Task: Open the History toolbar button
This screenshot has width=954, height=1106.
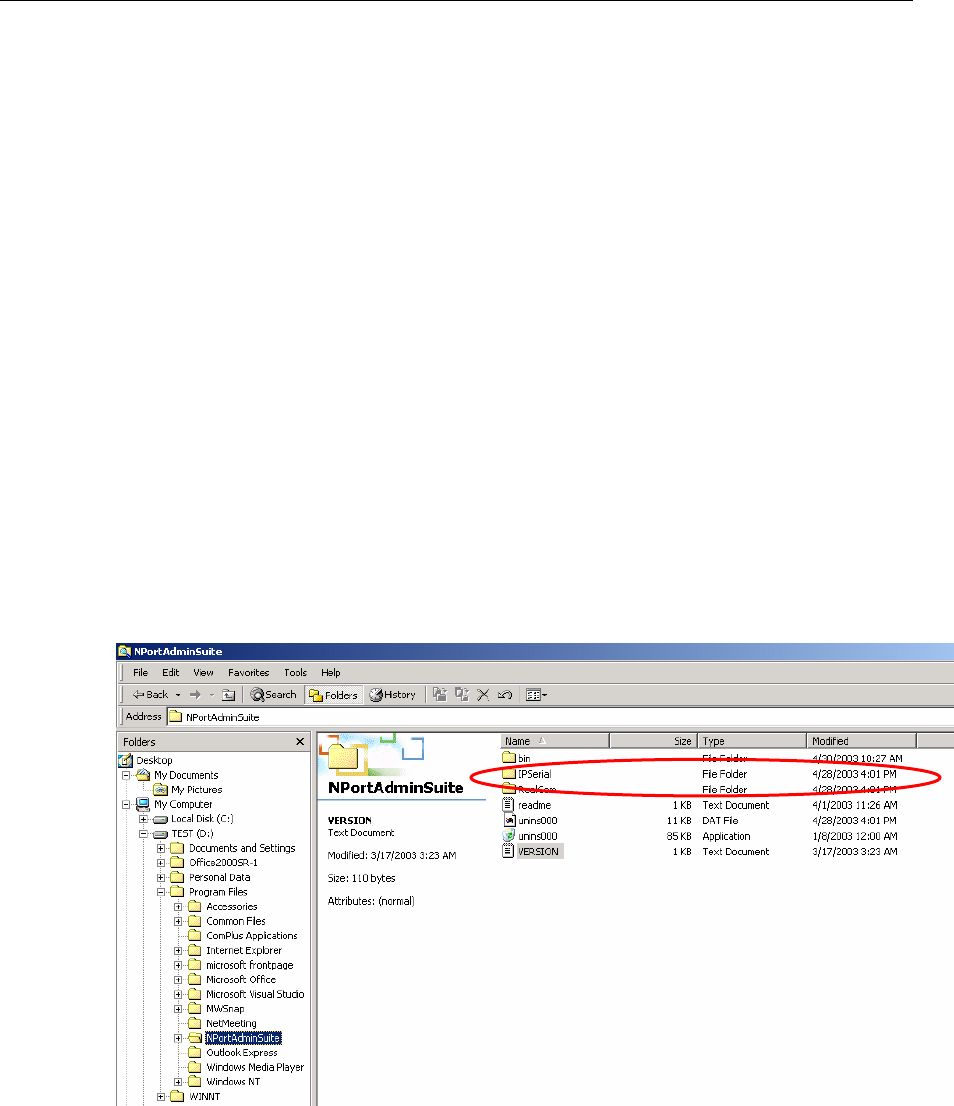Action: point(393,695)
